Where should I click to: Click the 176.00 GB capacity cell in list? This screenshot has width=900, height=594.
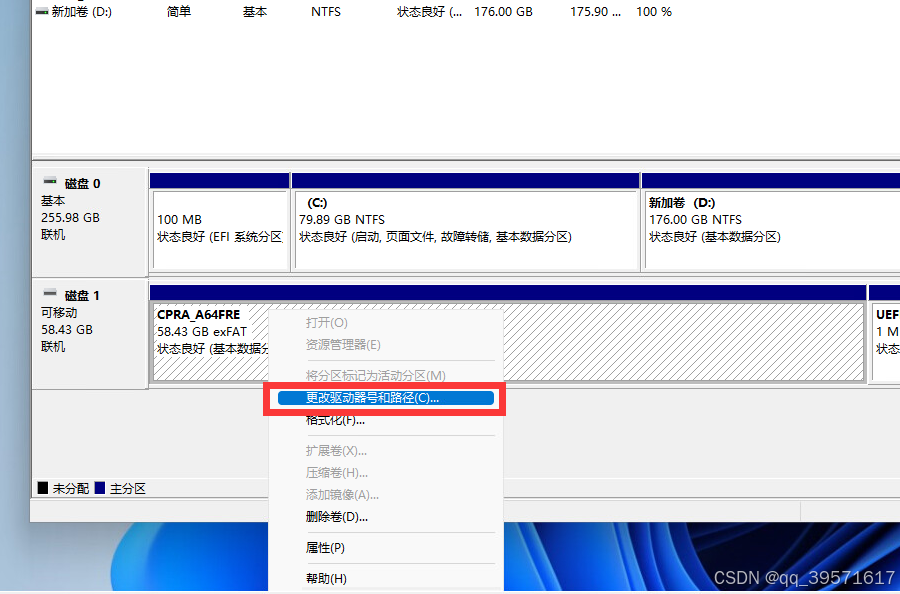tap(503, 11)
